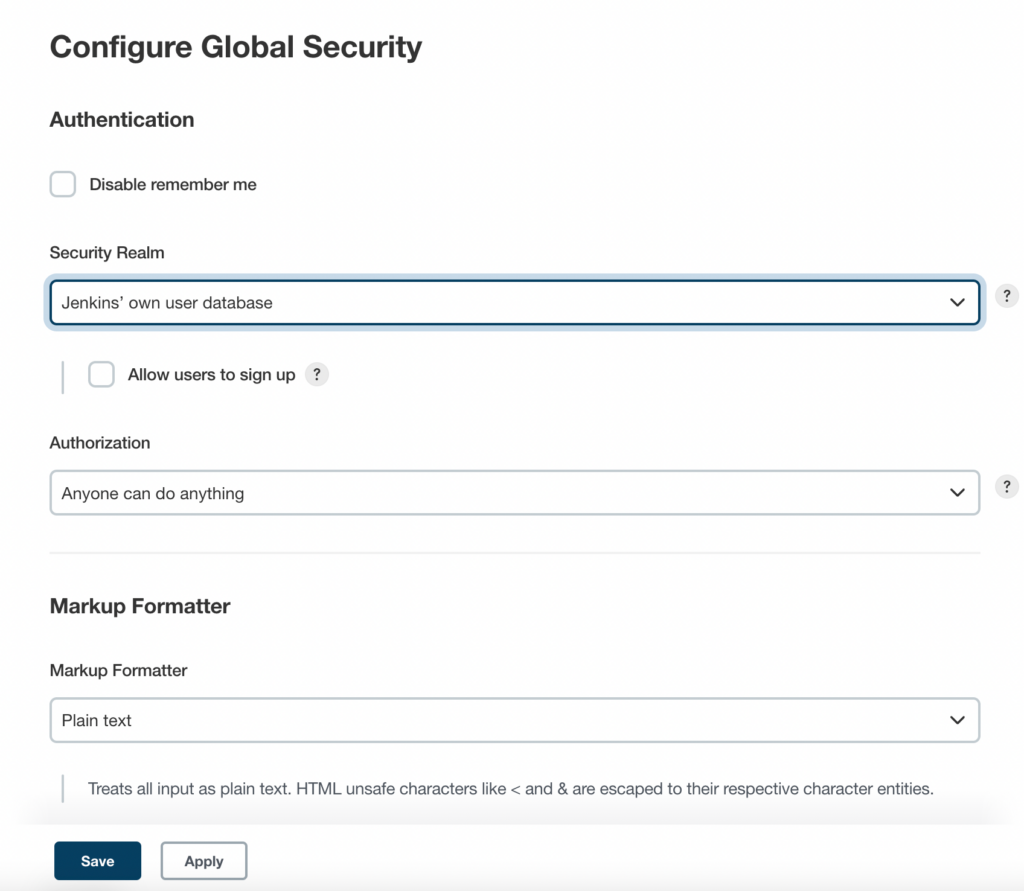Open the Security Realm help tooltip
Image resolution: width=1024 pixels, height=891 pixels.
(1006, 295)
